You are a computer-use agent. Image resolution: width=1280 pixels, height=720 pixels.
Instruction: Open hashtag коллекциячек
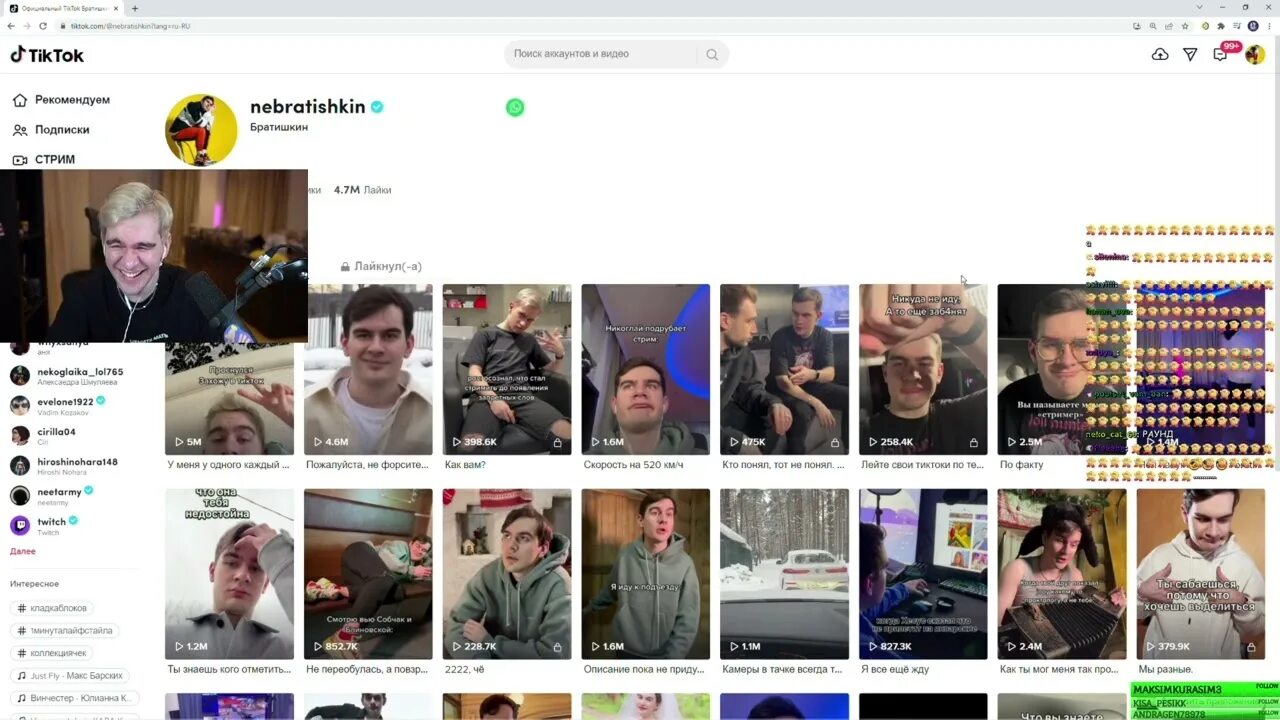point(53,653)
